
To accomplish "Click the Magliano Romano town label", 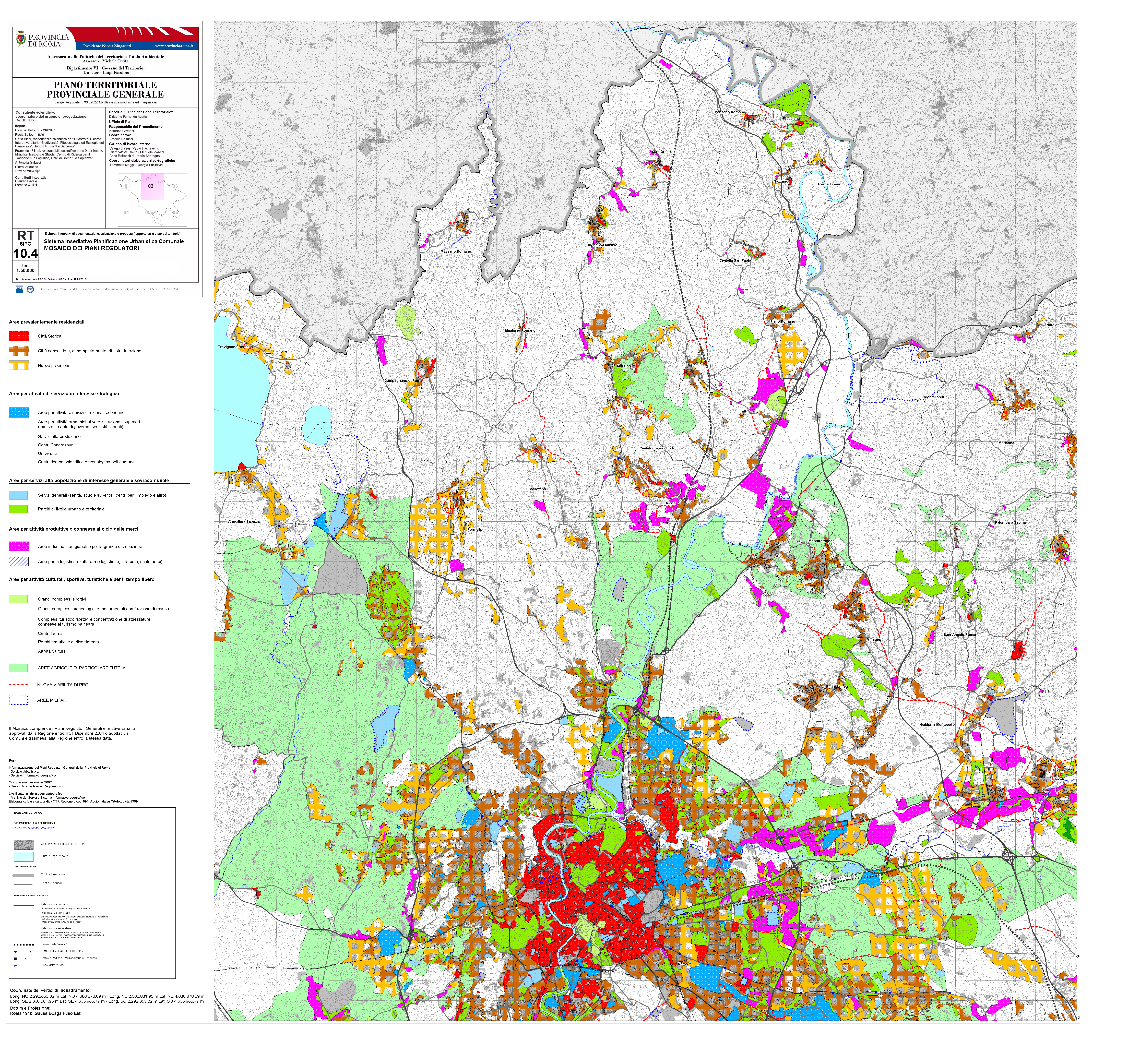I will pos(520,330).
